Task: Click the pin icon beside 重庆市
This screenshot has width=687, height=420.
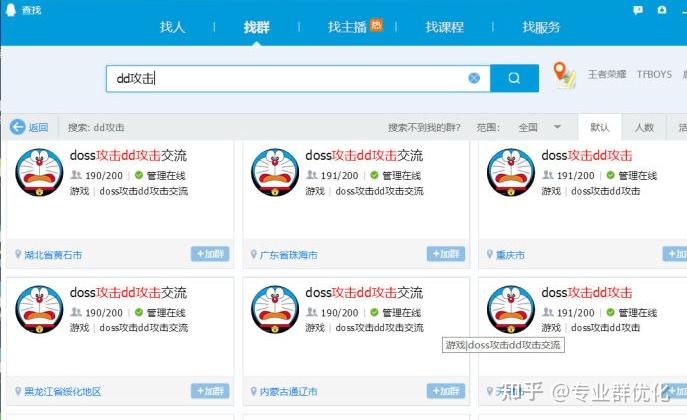Action: pyautogui.click(x=489, y=254)
